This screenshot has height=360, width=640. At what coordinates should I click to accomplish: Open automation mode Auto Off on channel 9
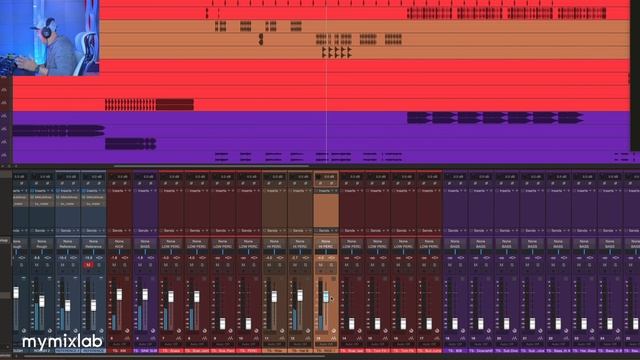coord(223,344)
